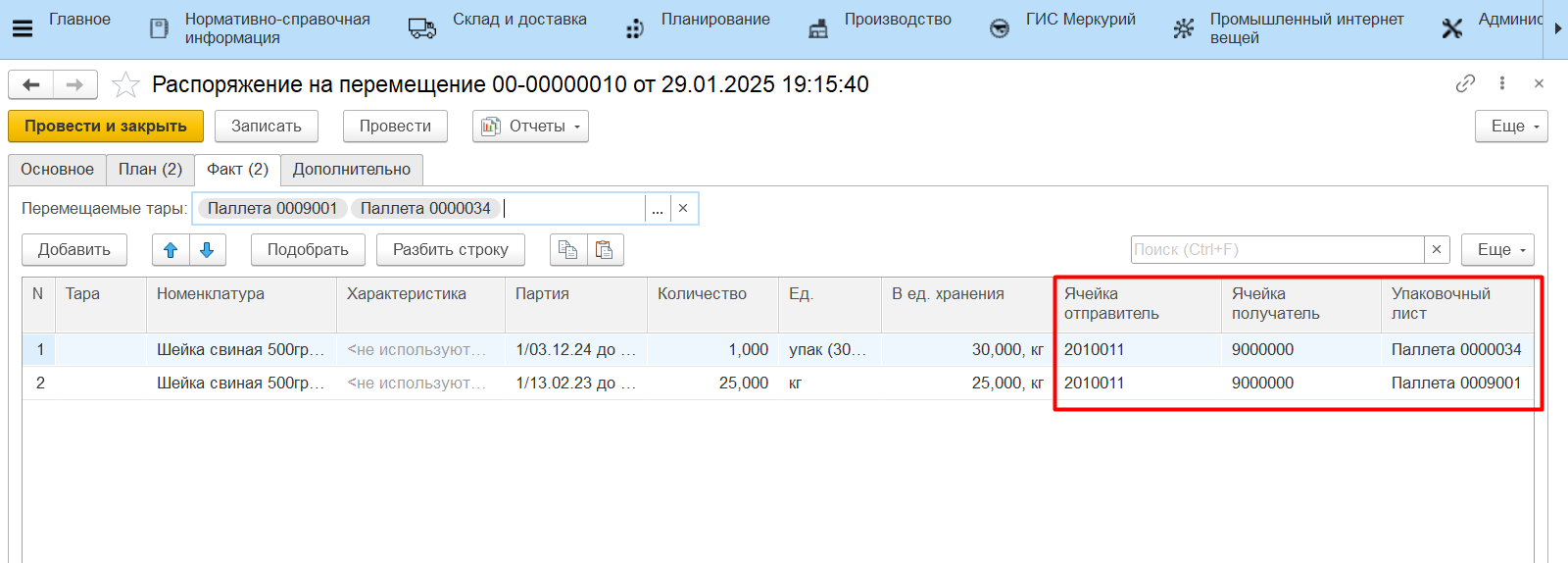The width and height of the screenshot is (1568, 563).
Task: Open the table Еще dropdown
Action: click(x=1496, y=250)
